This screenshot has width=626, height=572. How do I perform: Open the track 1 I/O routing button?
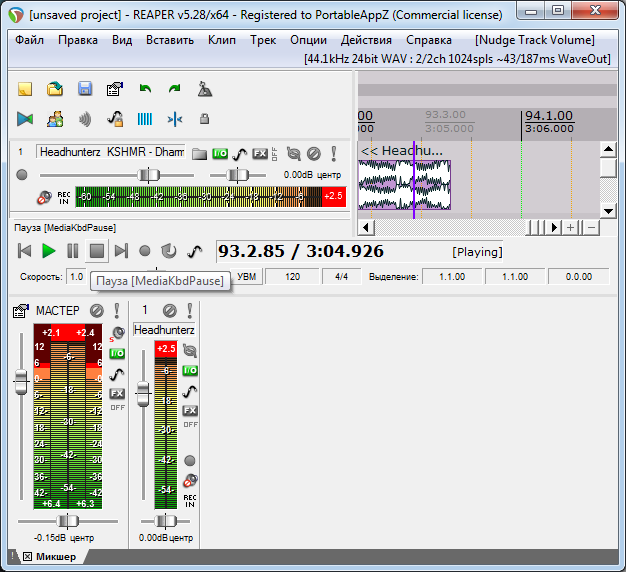(x=220, y=153)
